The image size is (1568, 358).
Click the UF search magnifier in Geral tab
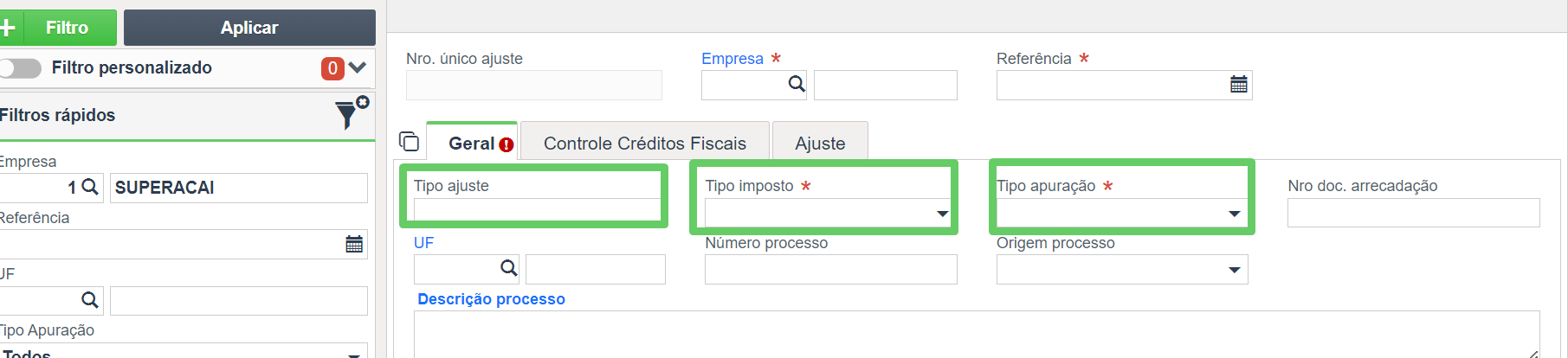click(509, 268)
